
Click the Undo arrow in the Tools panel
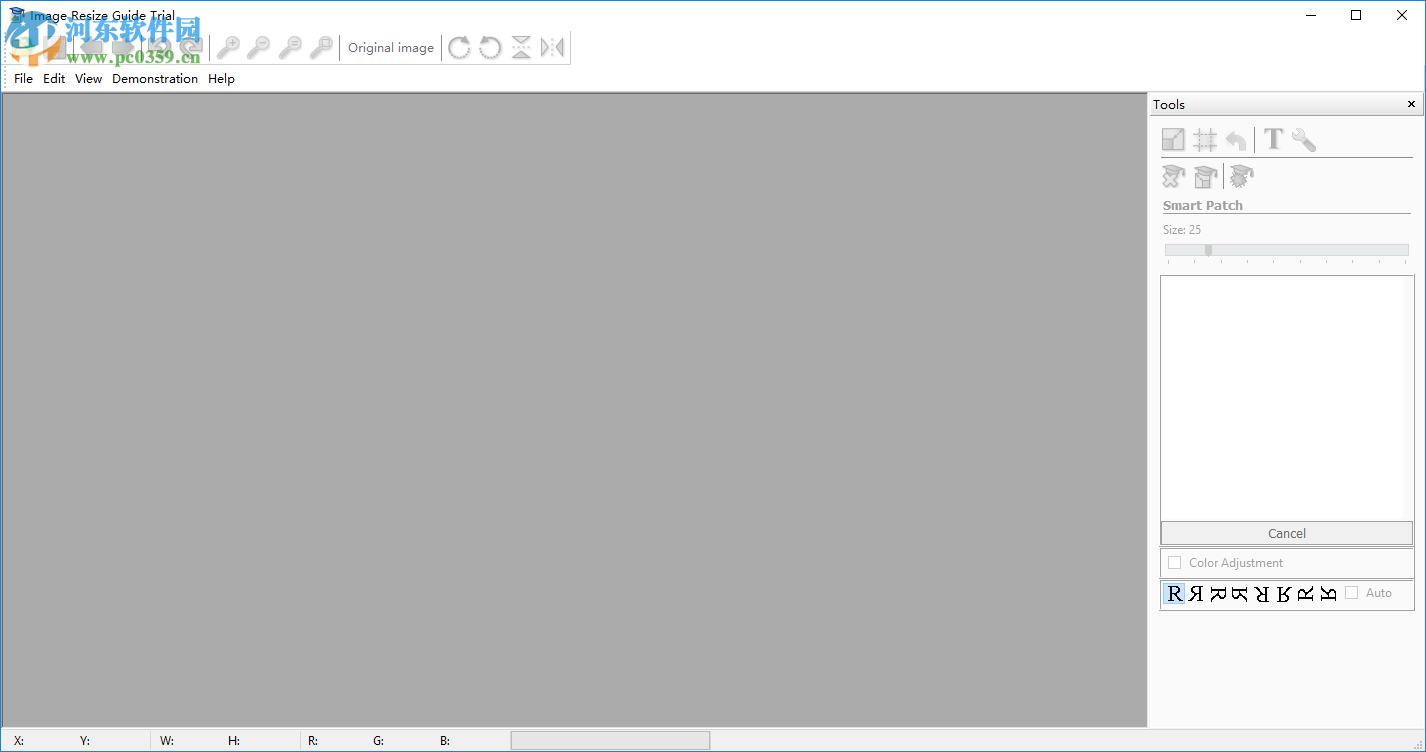[x=1236, y=139]
